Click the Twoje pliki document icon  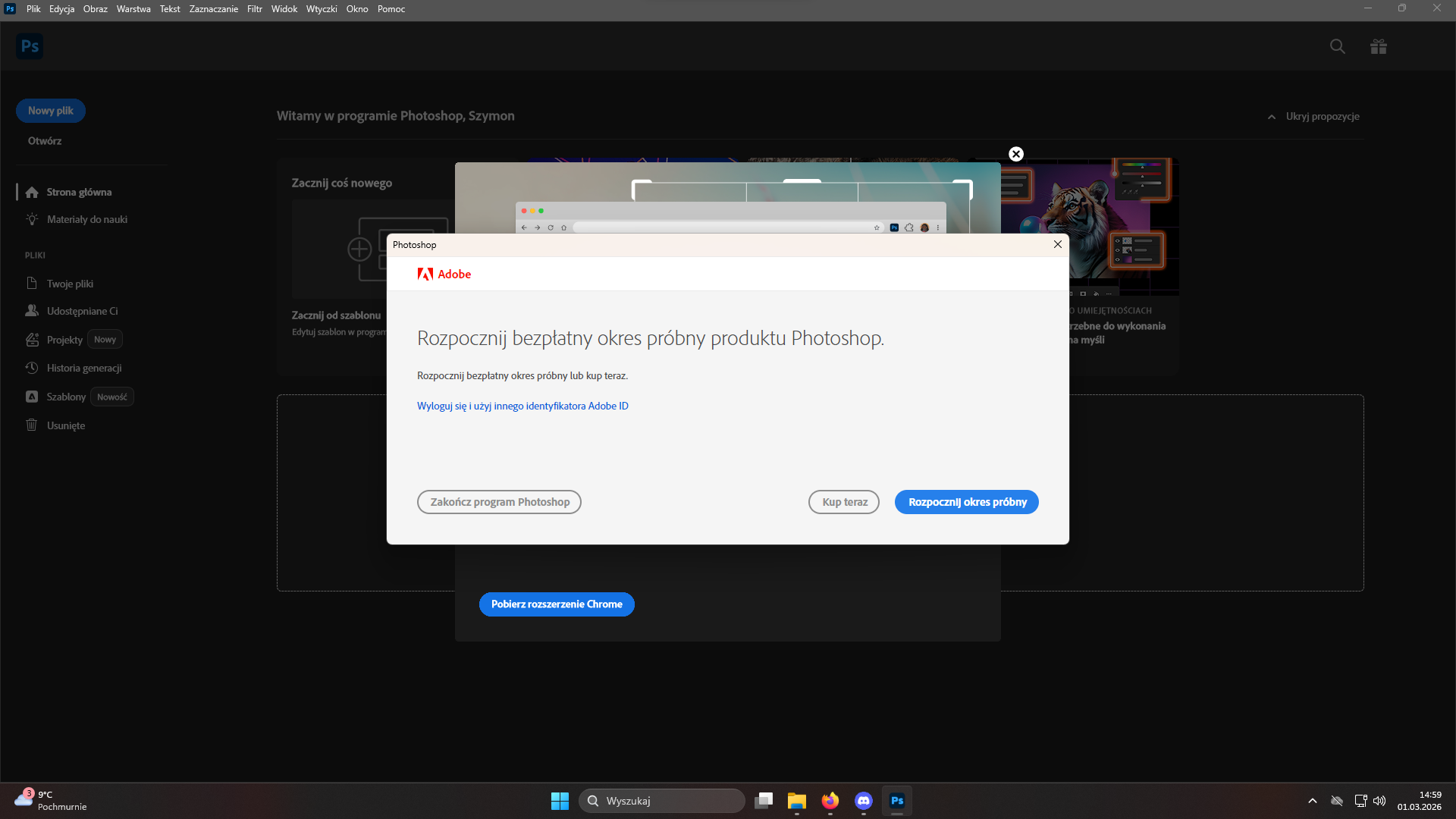coord(32,283)
